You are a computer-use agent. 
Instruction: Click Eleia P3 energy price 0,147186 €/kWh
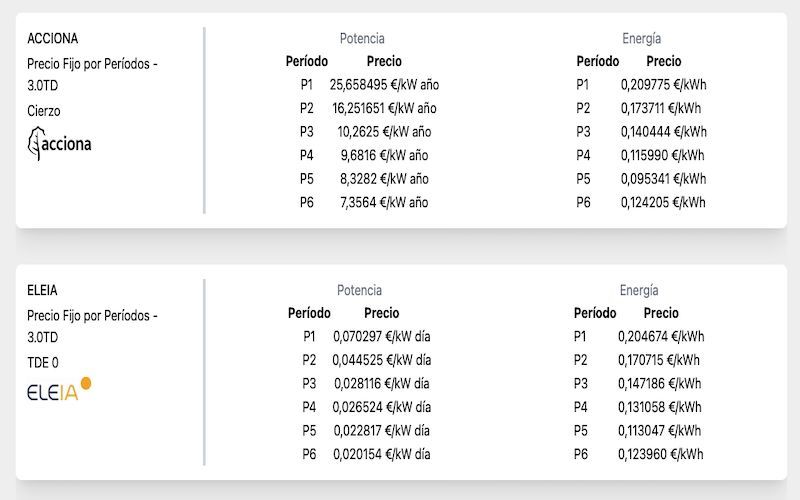[660, 384]
